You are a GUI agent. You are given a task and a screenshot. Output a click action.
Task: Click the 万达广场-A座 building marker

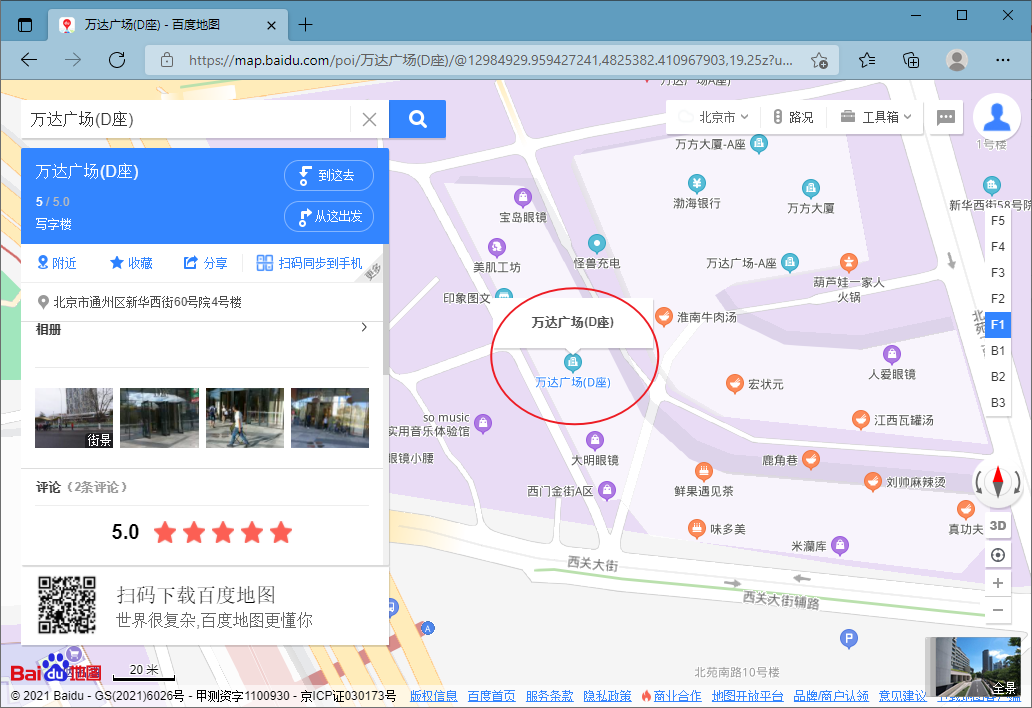(789, 263)
